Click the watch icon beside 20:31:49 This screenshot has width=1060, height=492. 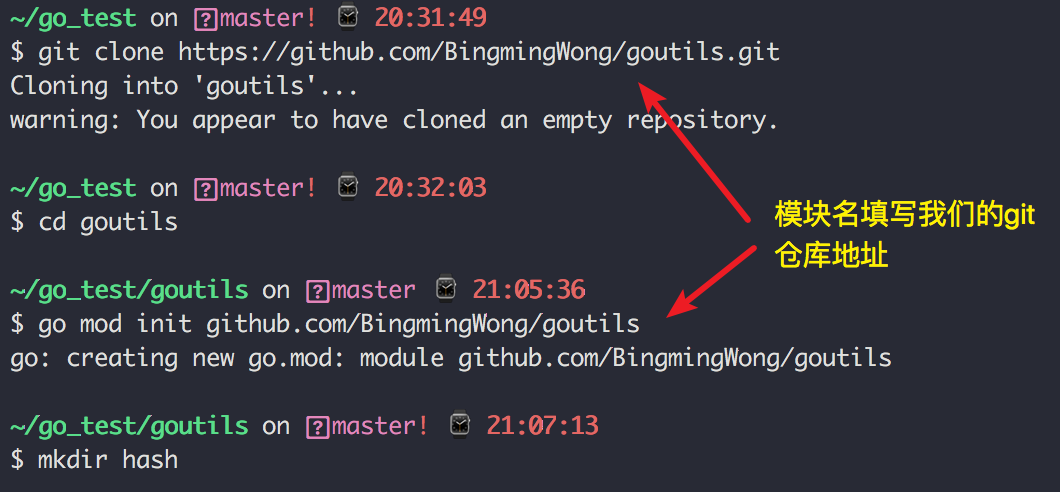[x=347, y=18]
